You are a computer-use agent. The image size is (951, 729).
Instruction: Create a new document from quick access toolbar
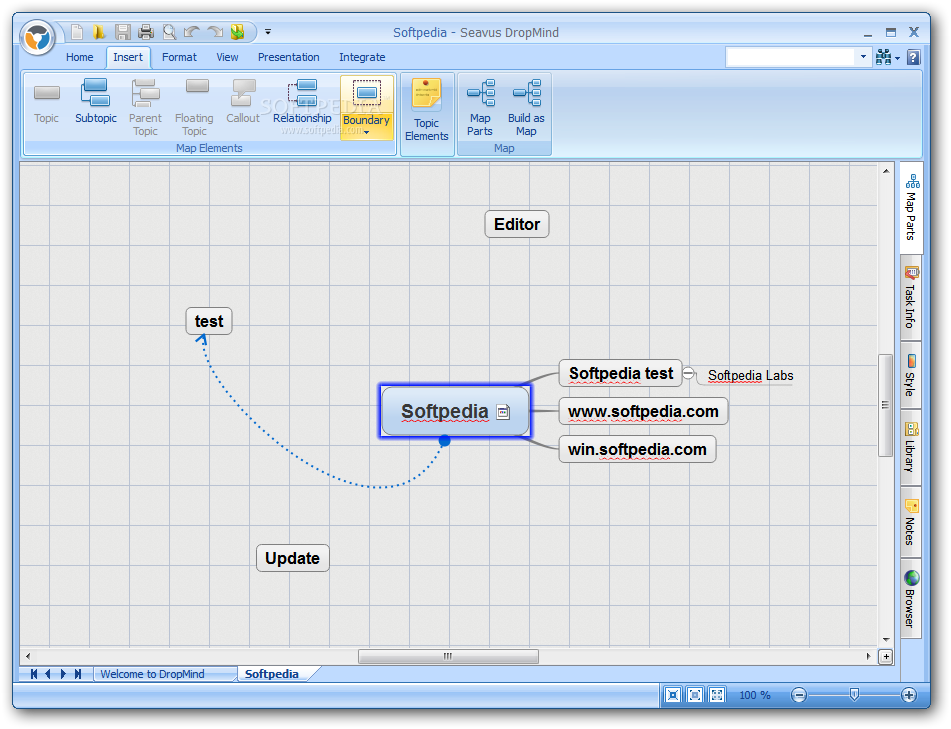point(76,32)
